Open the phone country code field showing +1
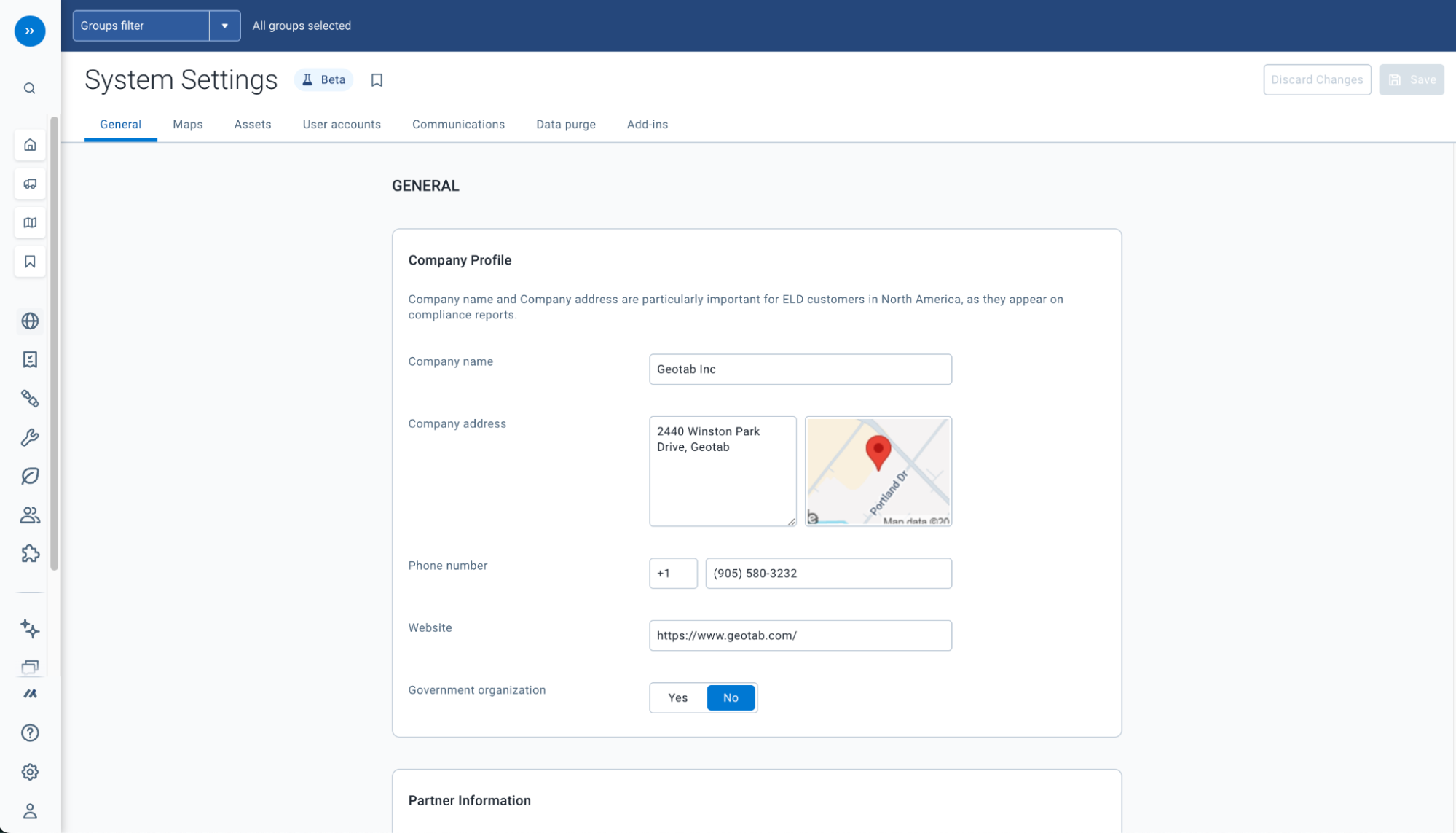 672,573
